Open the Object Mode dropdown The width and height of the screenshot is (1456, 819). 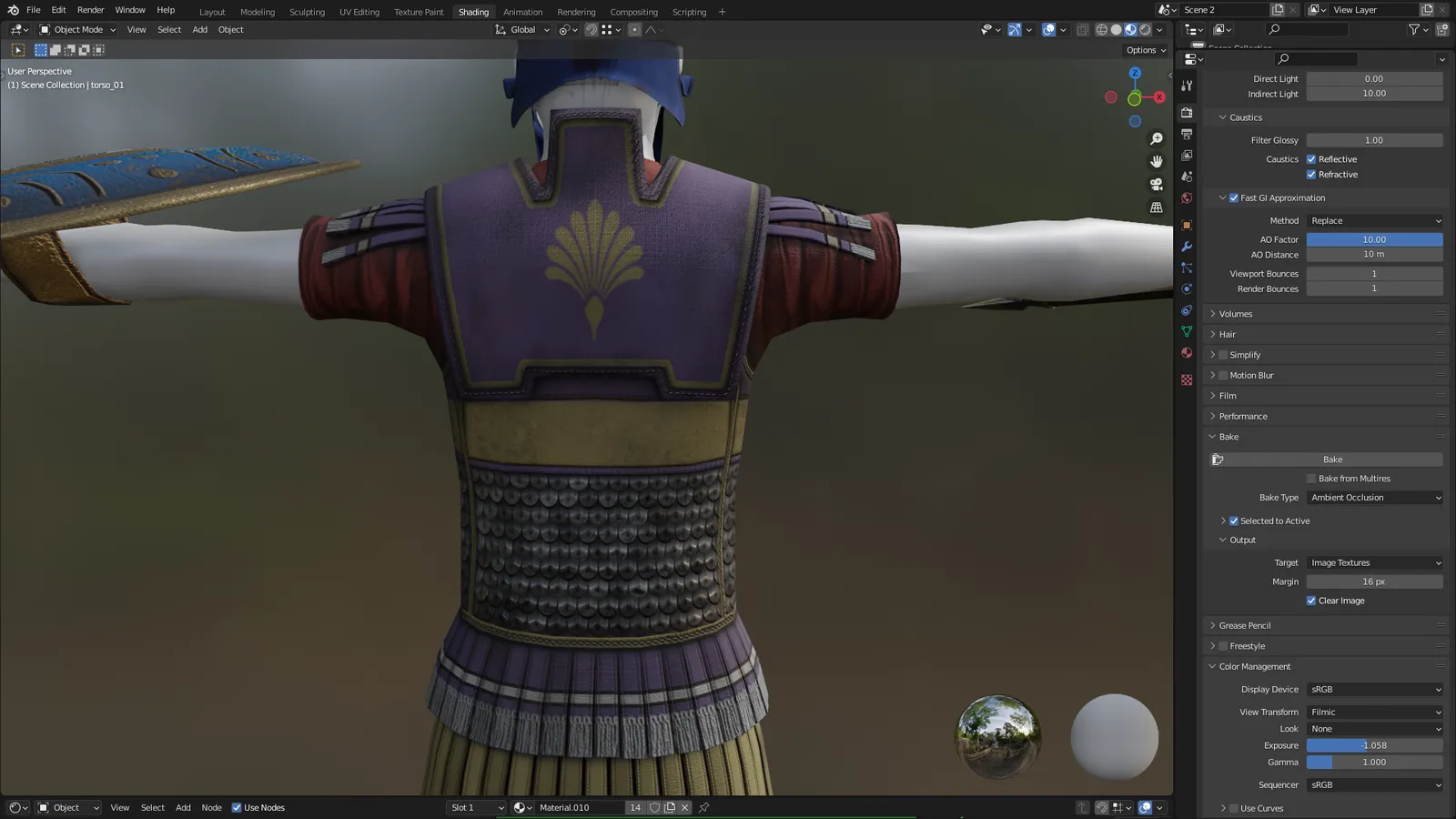click(x=77, y=30)
